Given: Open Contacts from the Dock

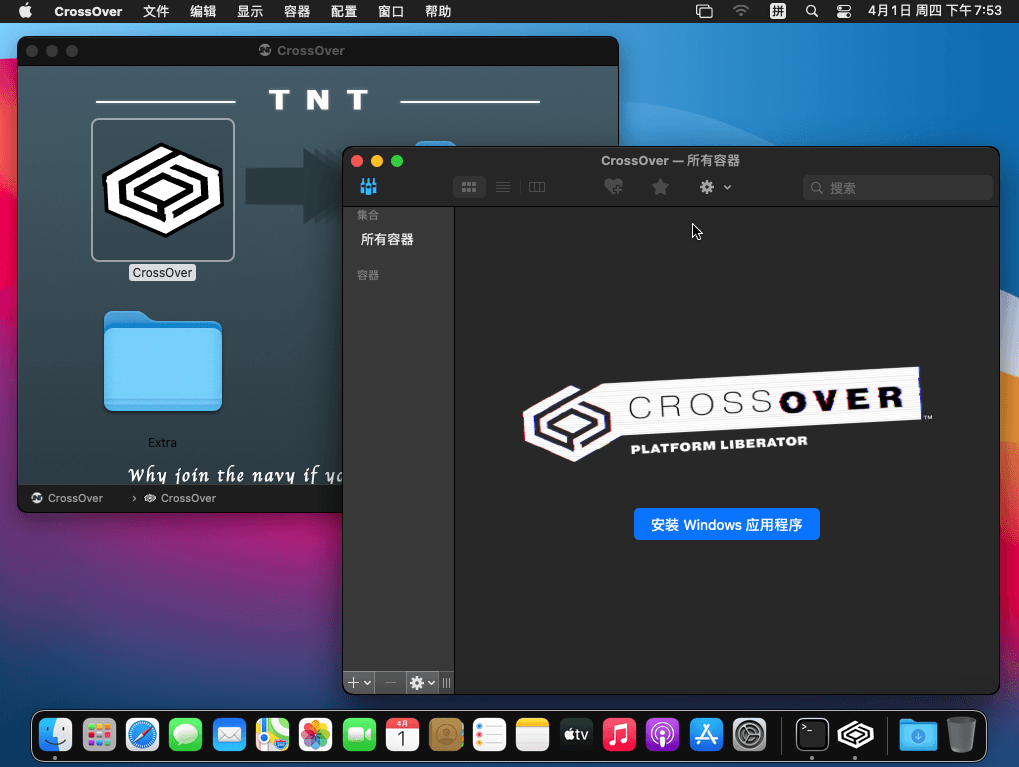Looking at the screenshot, I should (x=446, y=735).
